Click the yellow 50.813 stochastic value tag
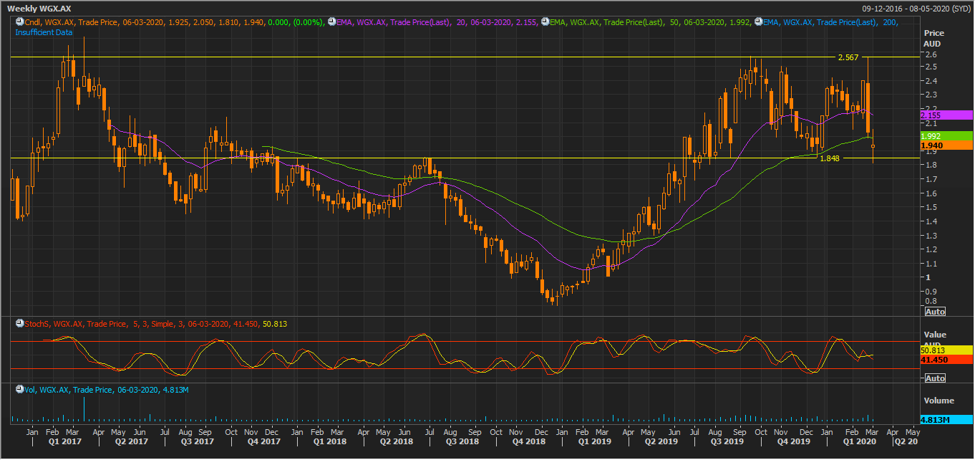Screen dimensions: 975x460 945,349
